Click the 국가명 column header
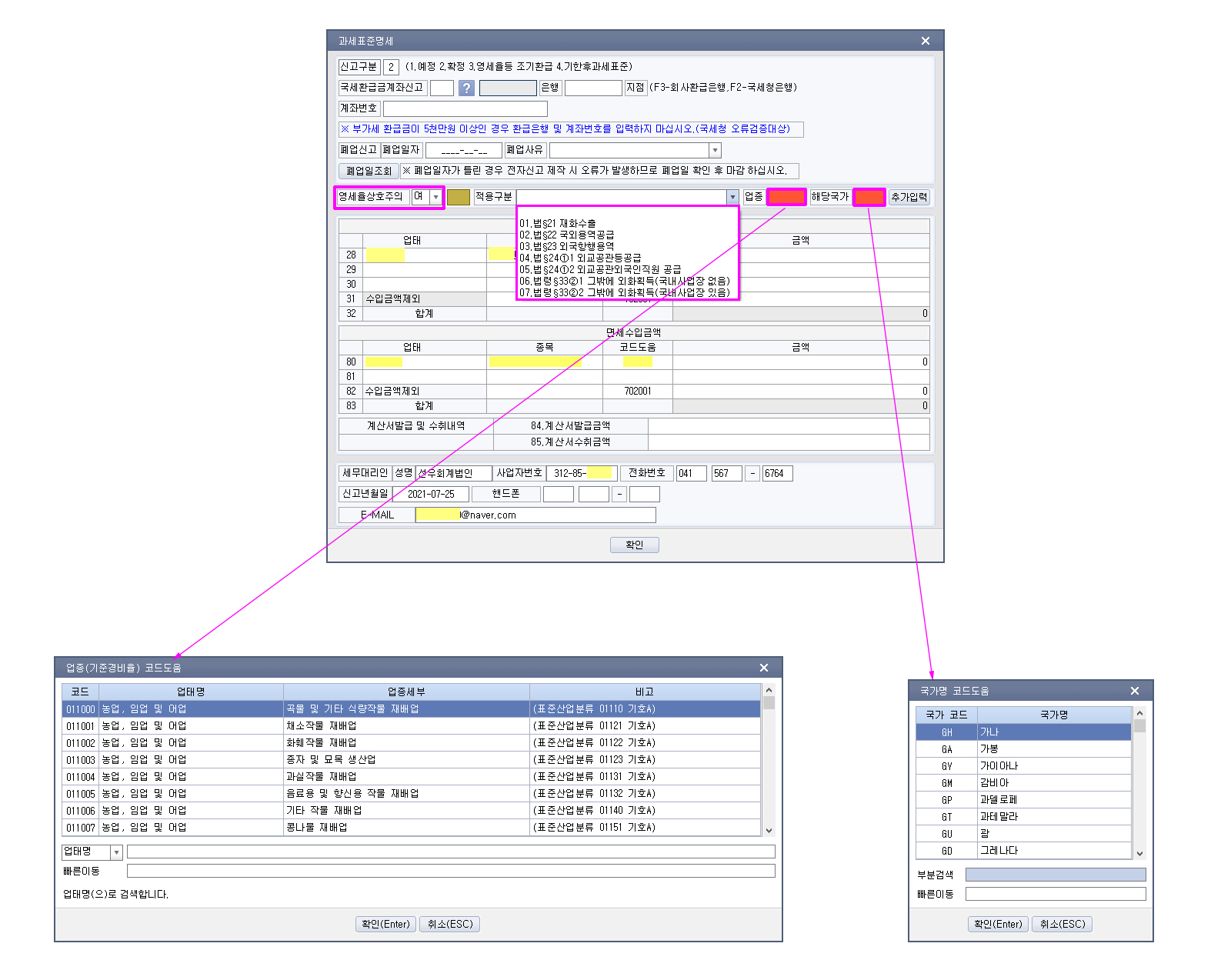The width and height of the screenshot is (1231, 980). coord(1054,715)
